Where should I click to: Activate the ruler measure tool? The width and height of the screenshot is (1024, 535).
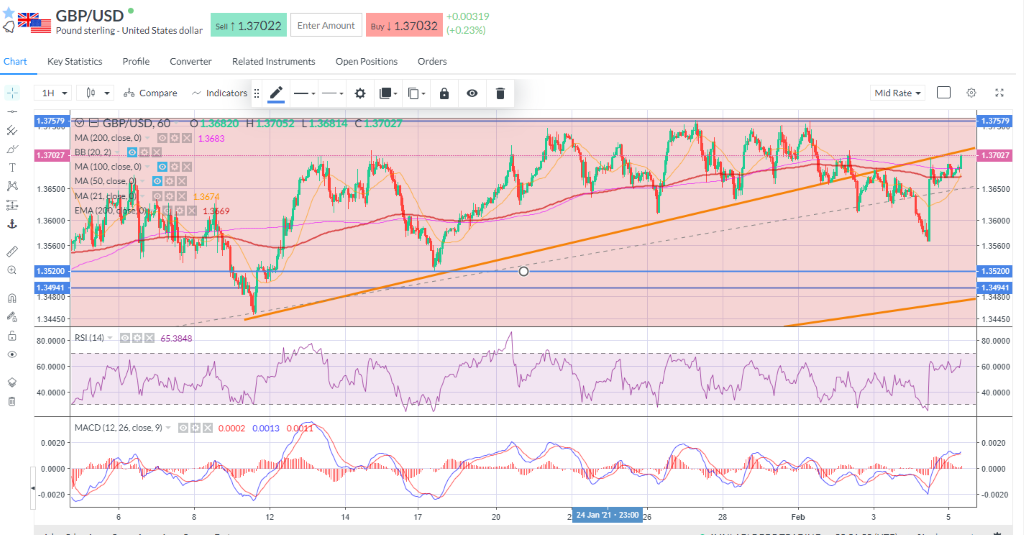pyautogui.click(x=12, y=251)
